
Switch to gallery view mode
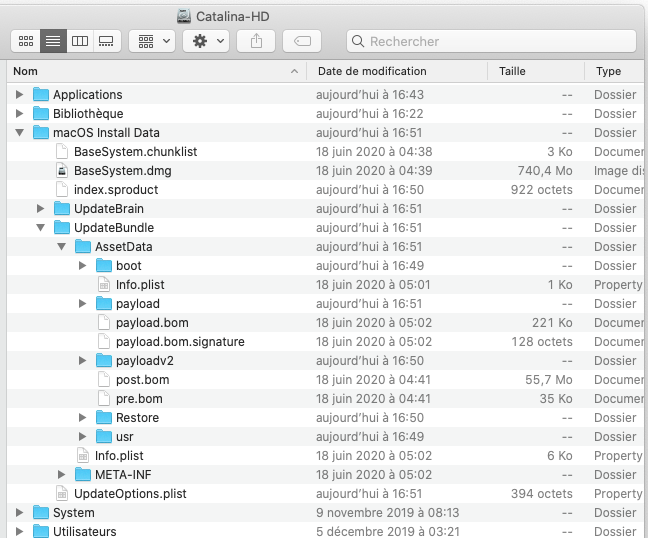(x=107, y=41)
